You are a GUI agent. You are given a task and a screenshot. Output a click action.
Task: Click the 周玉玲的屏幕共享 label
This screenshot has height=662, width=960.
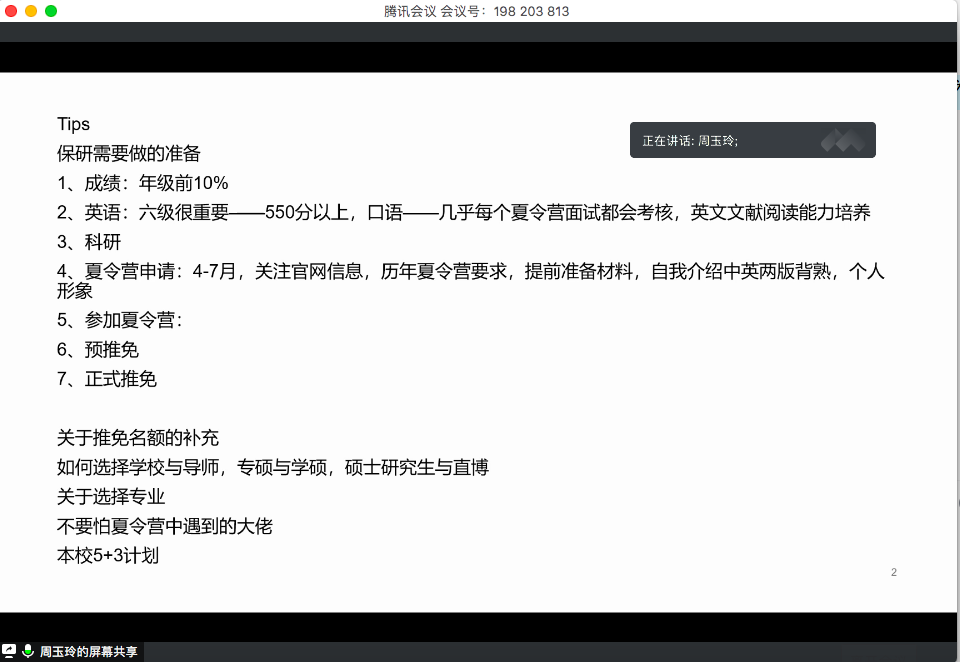pyautogui.click(x=88, y=652)
